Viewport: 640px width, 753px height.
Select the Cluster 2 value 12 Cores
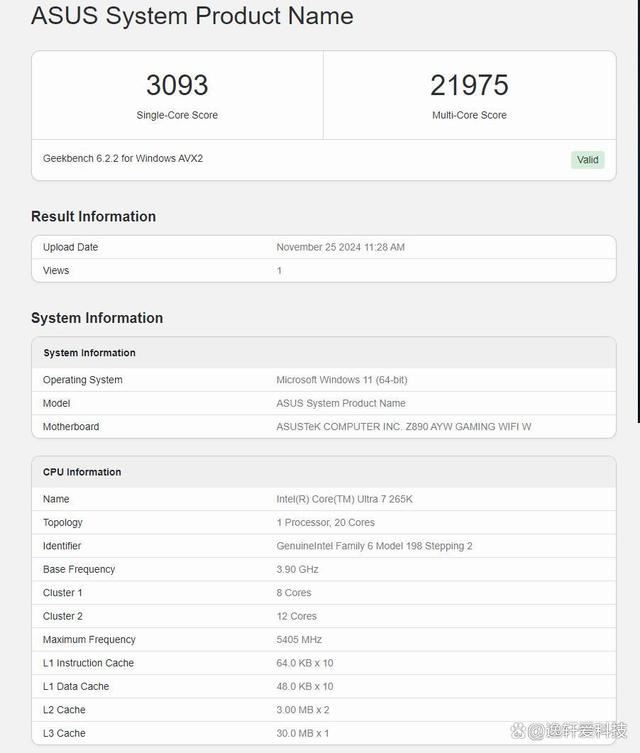tap(296, 616)
